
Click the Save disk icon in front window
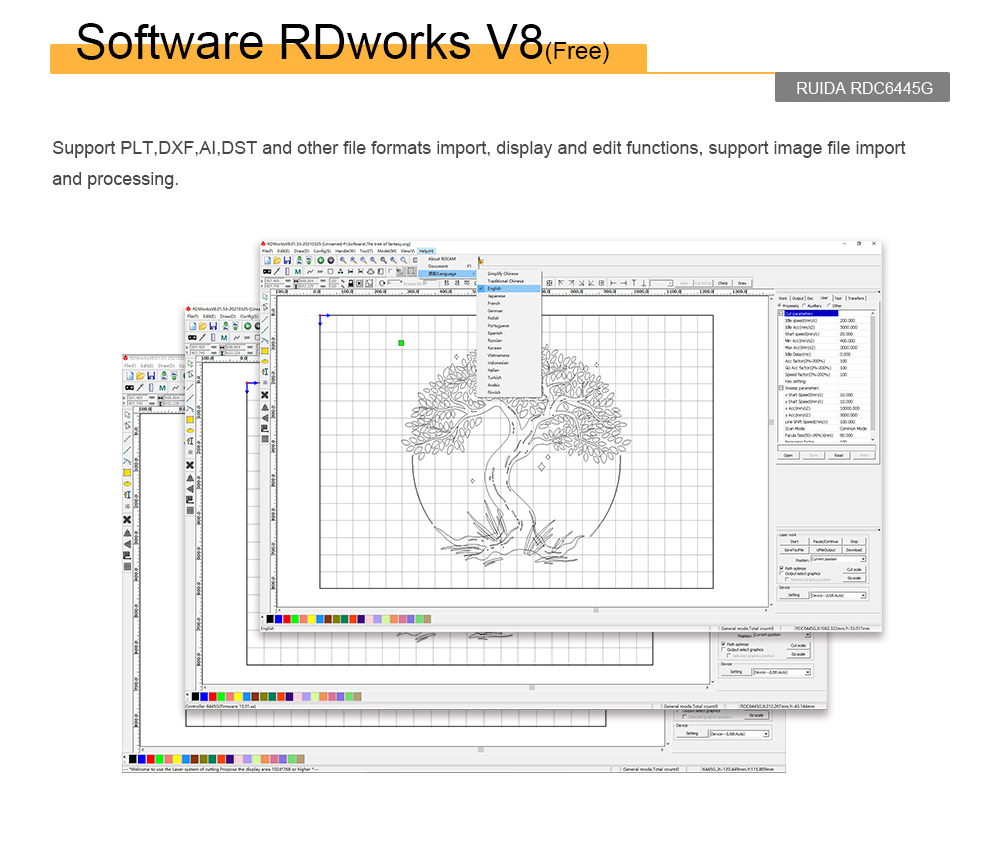288,260
